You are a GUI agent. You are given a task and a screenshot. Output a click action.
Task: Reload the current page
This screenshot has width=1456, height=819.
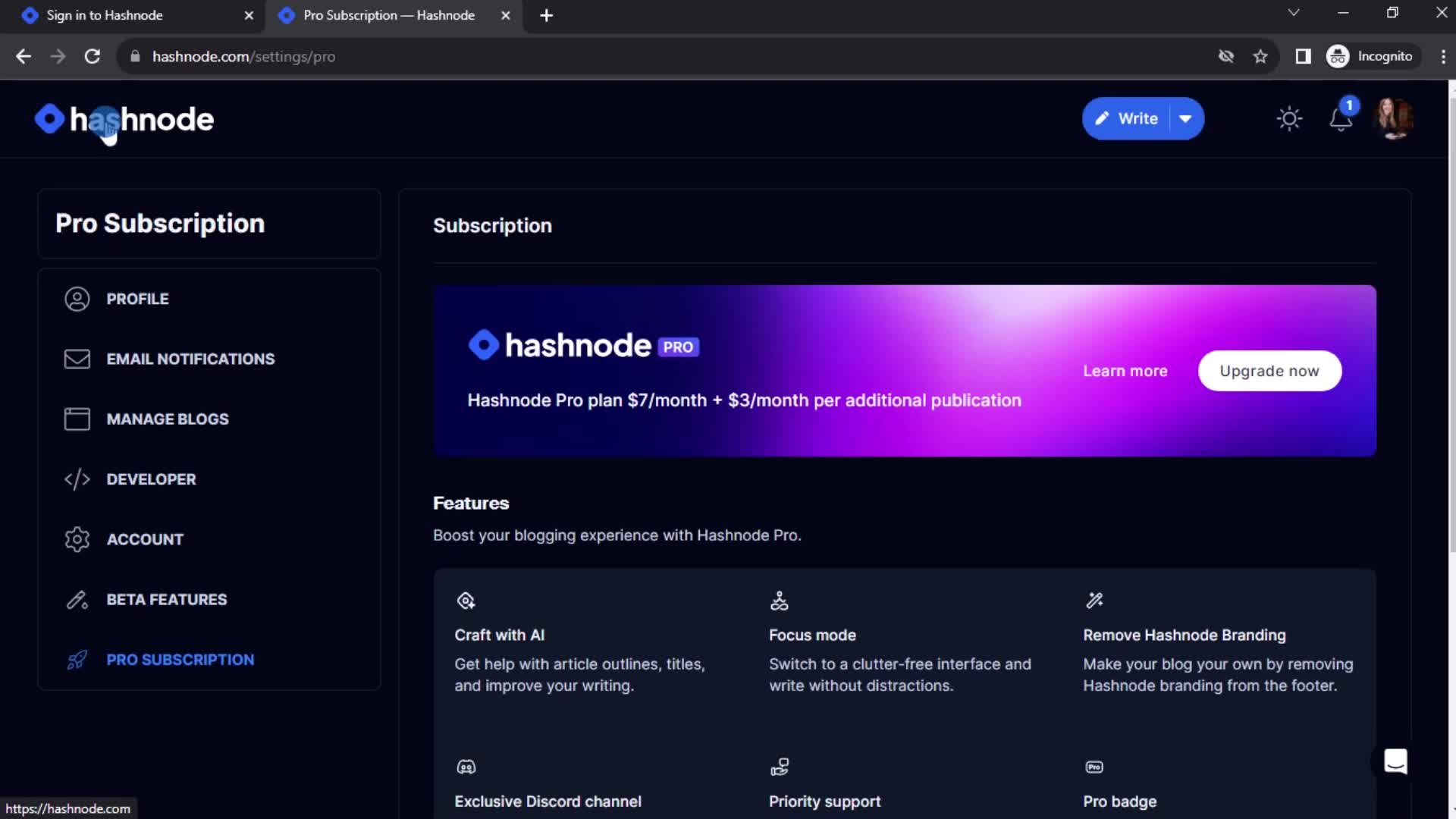[x=93, y=56]
